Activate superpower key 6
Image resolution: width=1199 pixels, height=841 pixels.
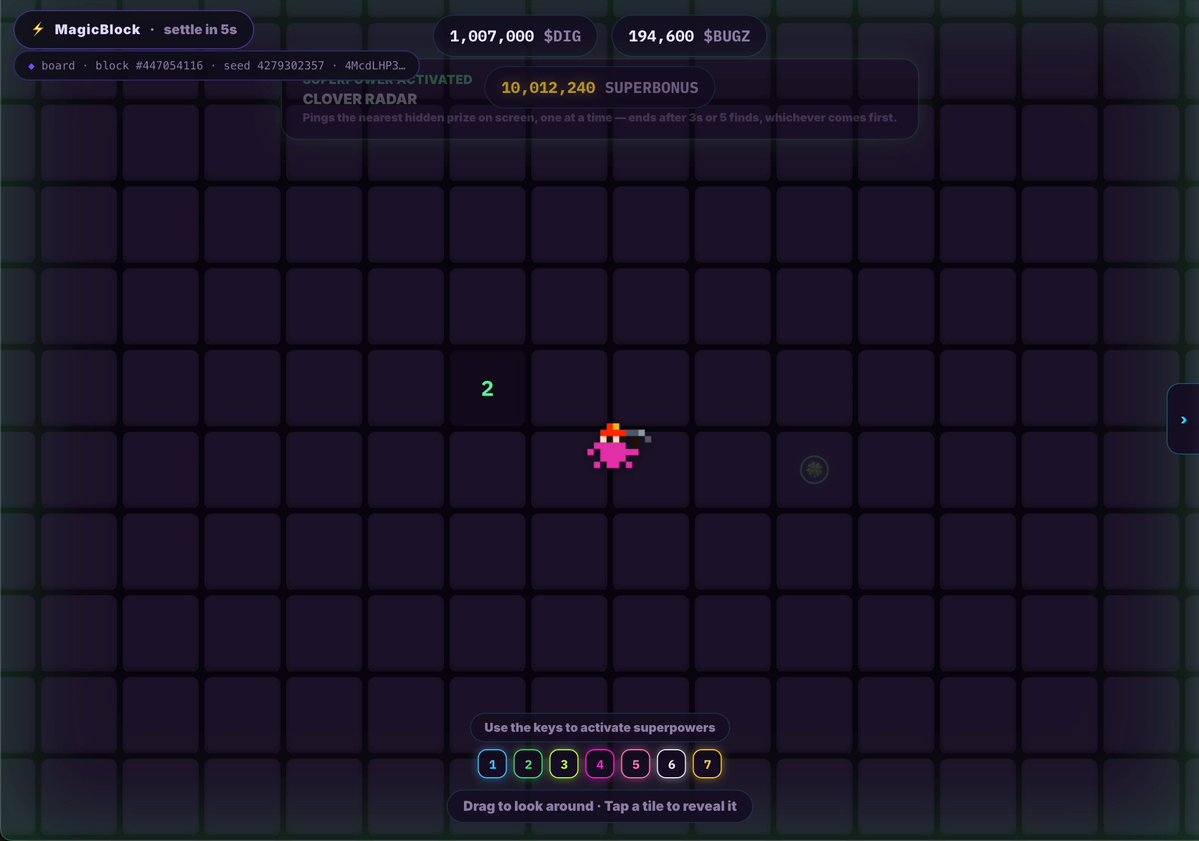(x=671, y=764)
